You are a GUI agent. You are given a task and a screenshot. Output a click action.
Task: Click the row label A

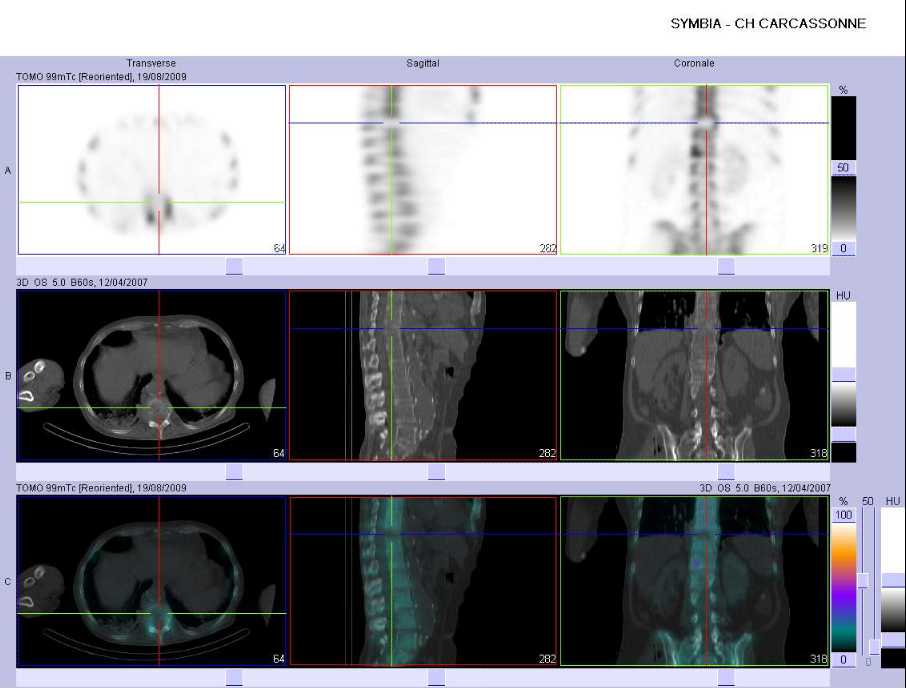pyautogui.click(x=8, y=170)
